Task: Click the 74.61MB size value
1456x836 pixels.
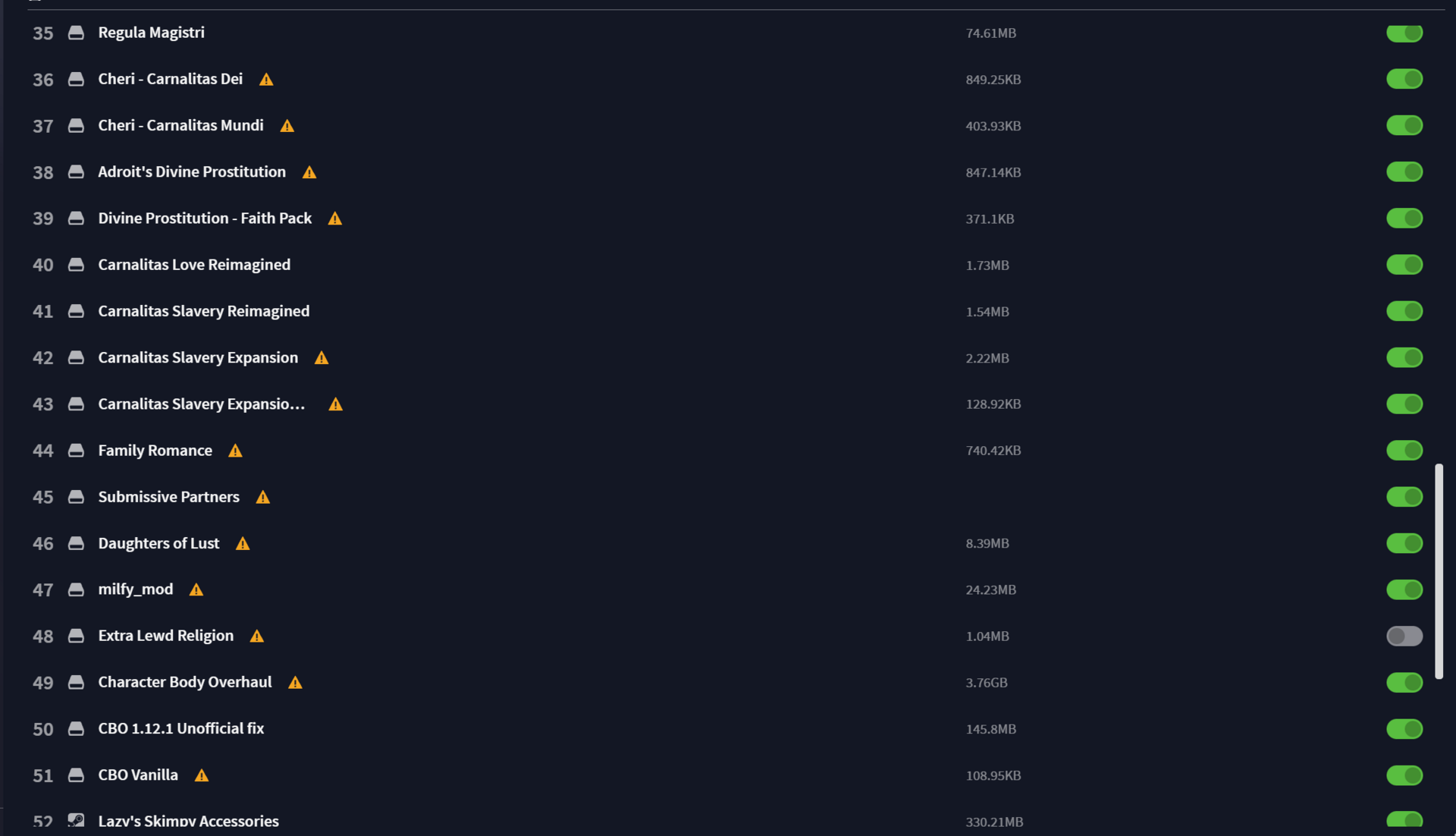Action: 990,33
